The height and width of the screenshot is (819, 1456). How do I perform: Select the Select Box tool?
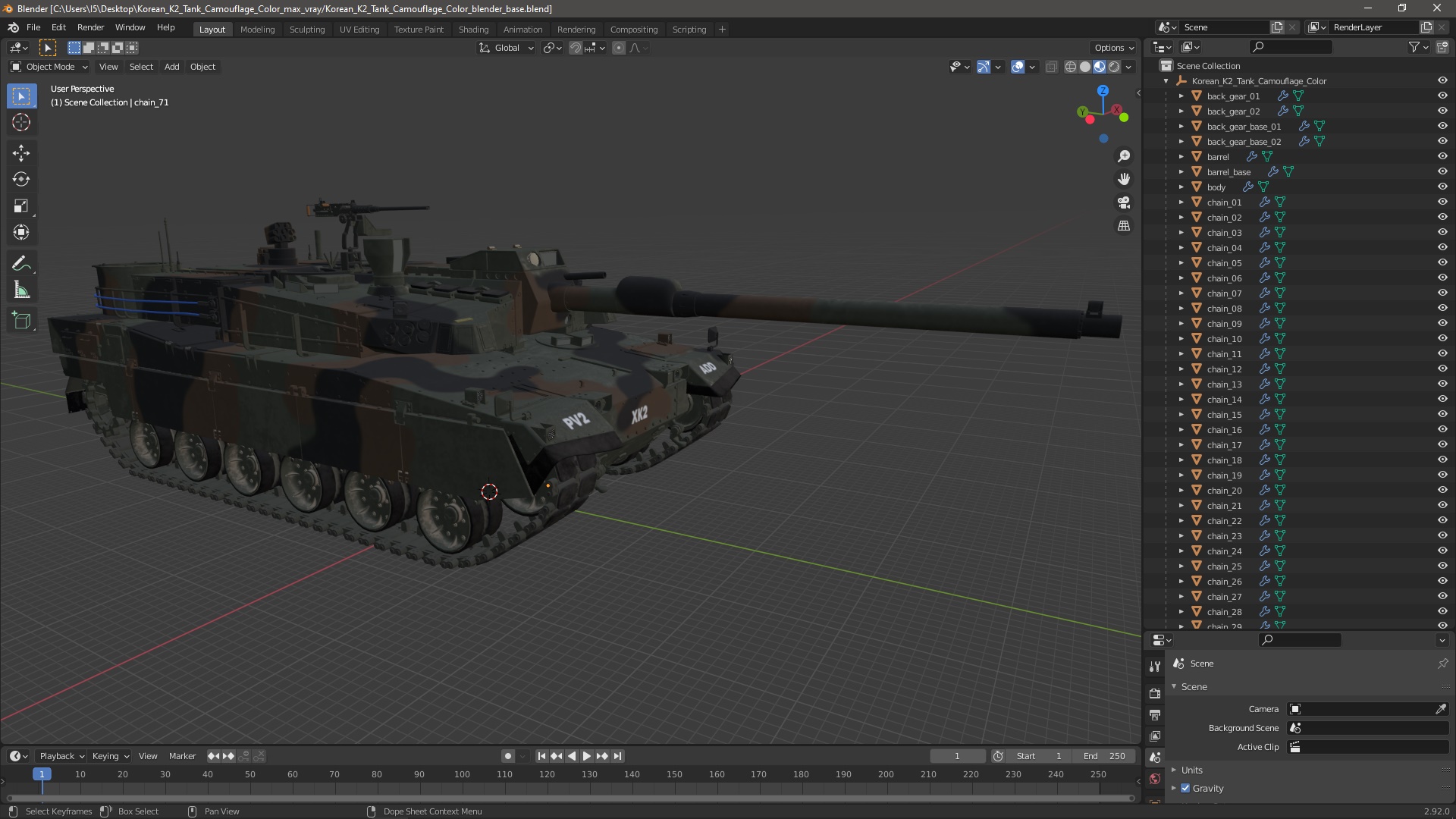coord(21,96)
